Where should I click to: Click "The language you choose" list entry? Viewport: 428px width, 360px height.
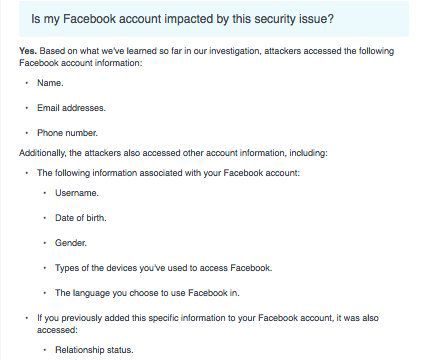[147, 293]
